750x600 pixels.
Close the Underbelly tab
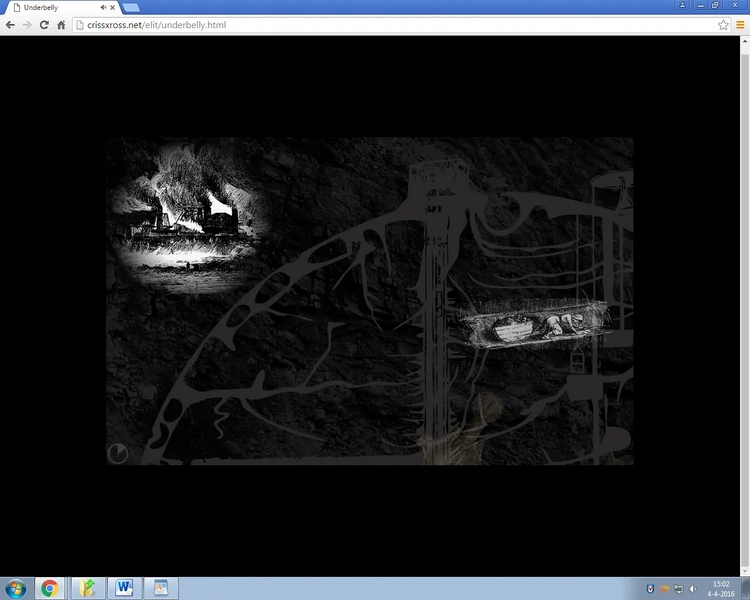(x=112, y=7)
